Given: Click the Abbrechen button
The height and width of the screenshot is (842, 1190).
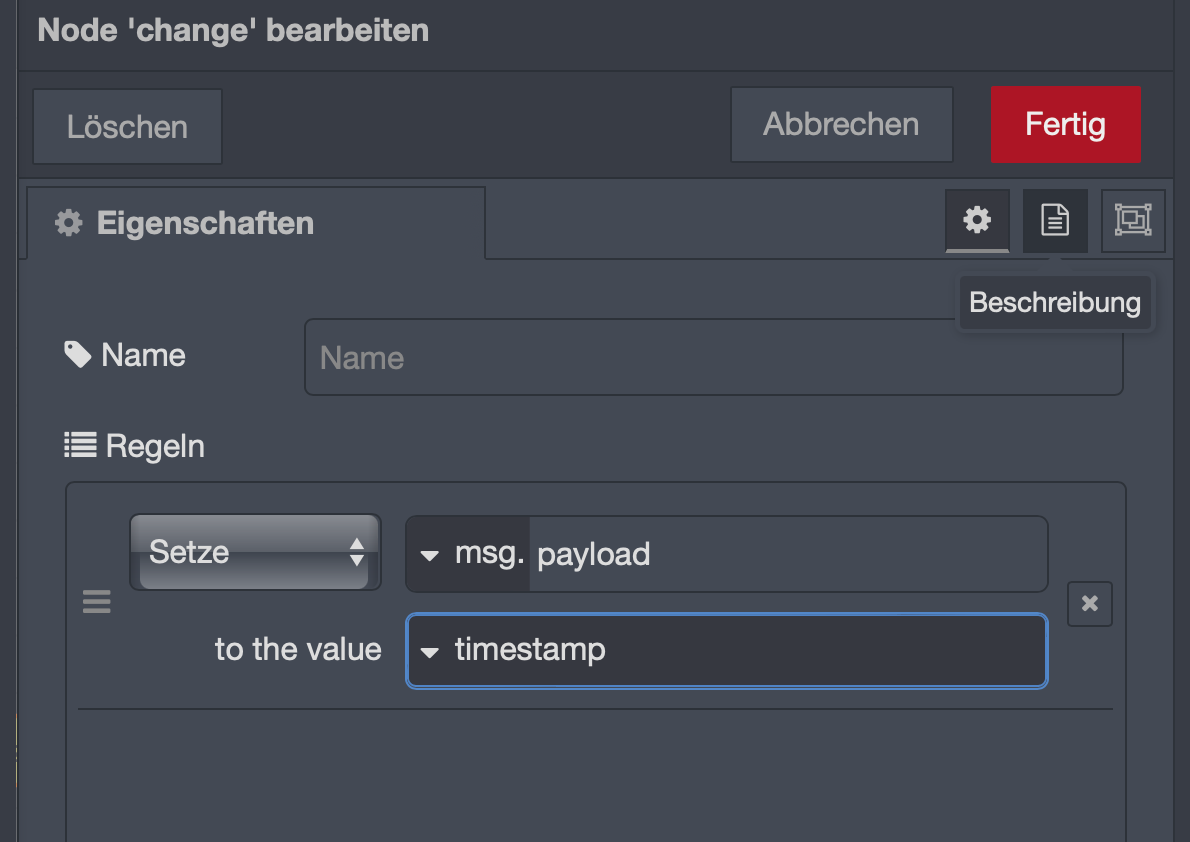Looking at the screenshot, I should tap(842, 125).
